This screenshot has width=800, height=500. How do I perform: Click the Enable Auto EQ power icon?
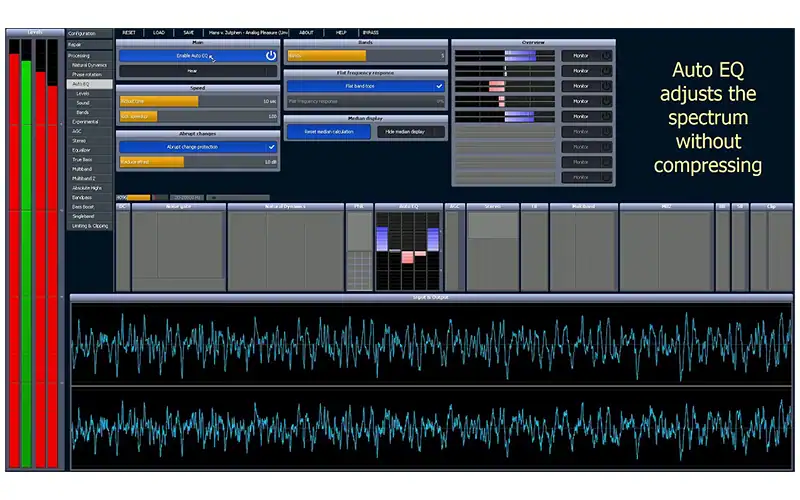(270, 56)
